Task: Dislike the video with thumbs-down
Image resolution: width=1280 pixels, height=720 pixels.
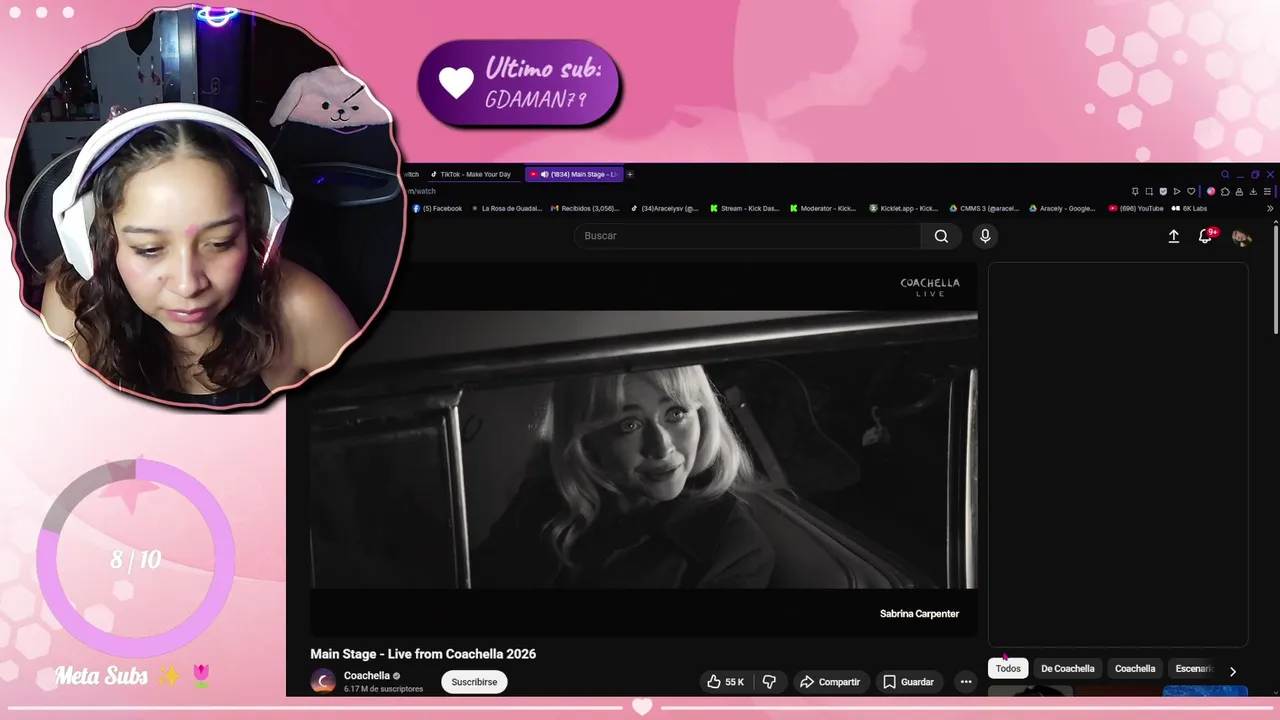Action: [769, 682]
